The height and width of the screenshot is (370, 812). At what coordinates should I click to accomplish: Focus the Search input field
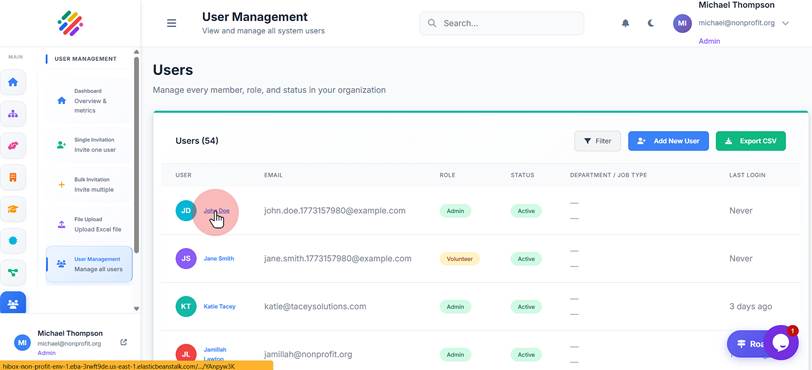[x=501, y=23]
